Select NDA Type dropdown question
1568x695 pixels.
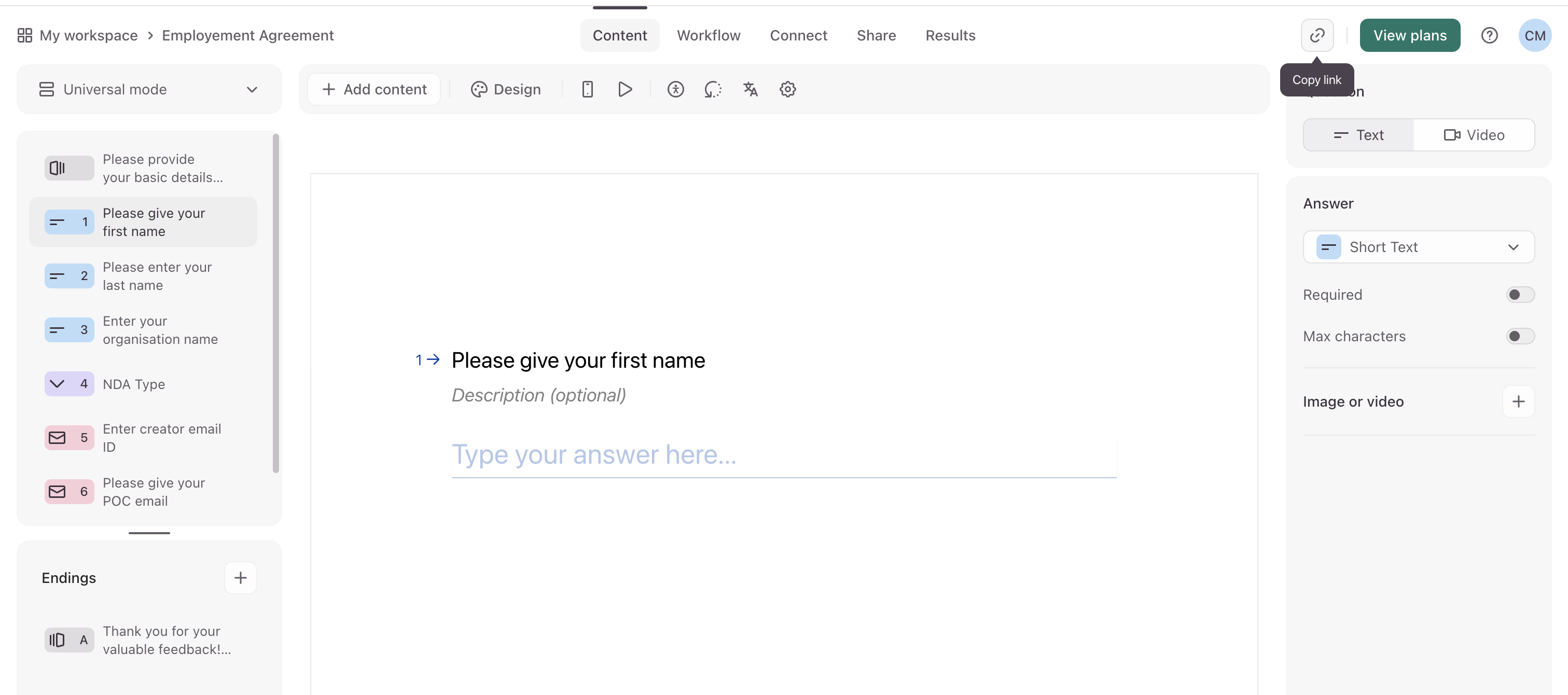click(x=143, y=384)
